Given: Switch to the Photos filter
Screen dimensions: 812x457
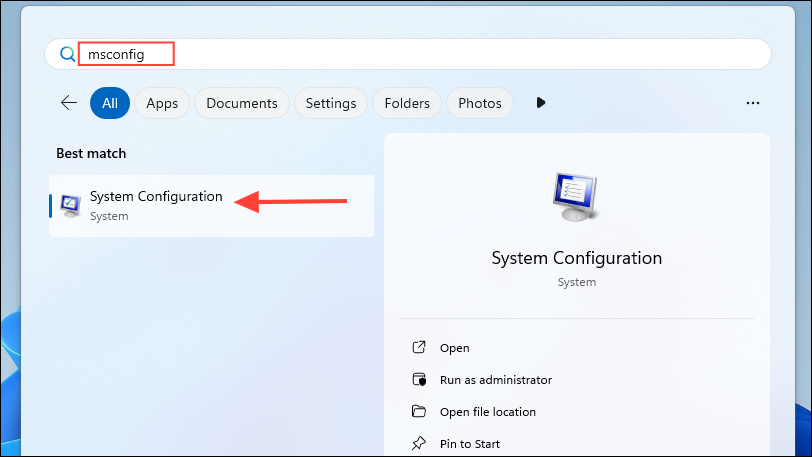Looking at the screenshot, I should coord(480,103).
